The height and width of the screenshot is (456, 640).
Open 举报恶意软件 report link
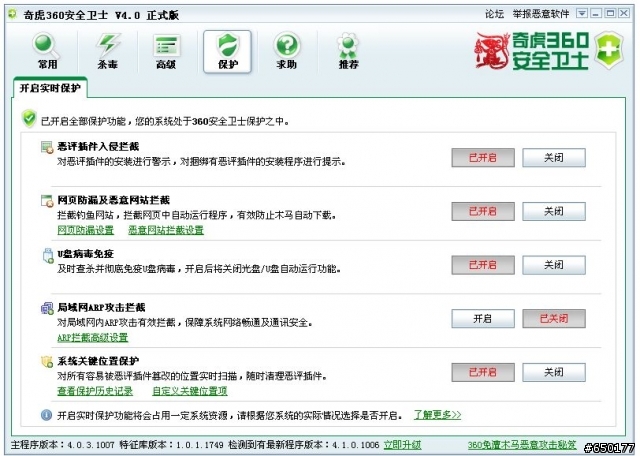[x=541, y=14]
